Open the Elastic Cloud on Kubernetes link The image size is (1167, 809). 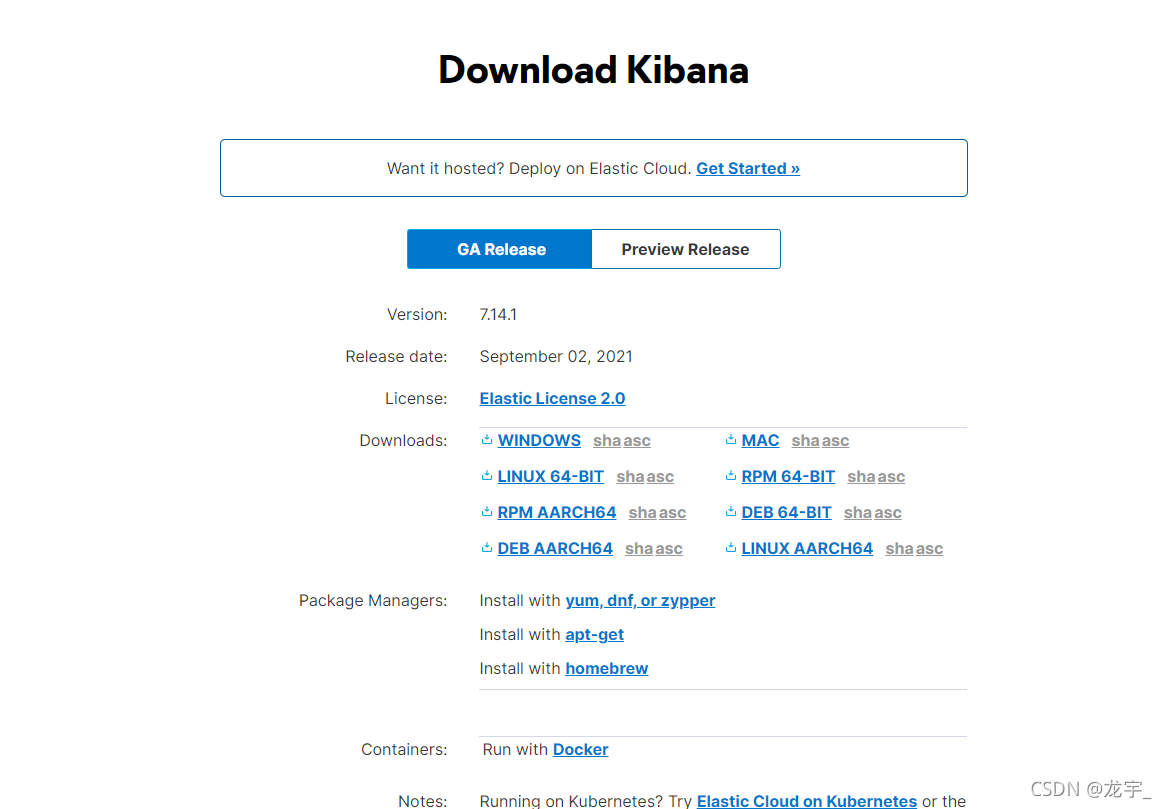pyautogui.click(x=807, y=801)
